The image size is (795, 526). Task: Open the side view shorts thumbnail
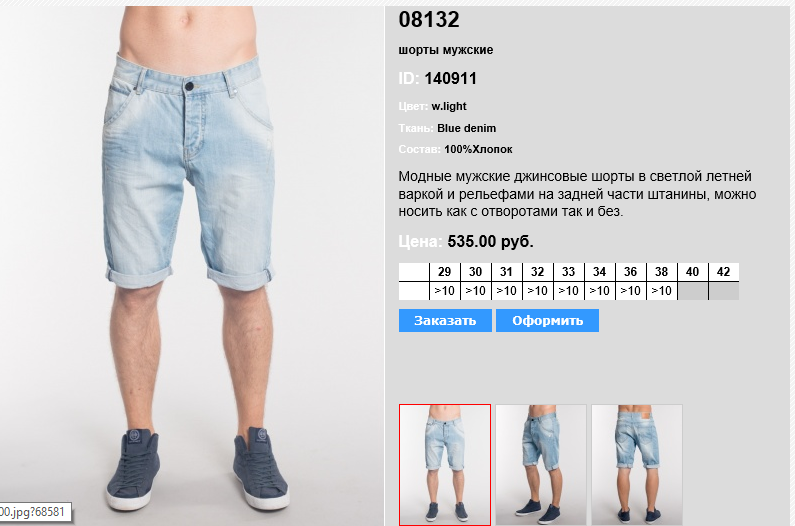[x=540, y=465]
